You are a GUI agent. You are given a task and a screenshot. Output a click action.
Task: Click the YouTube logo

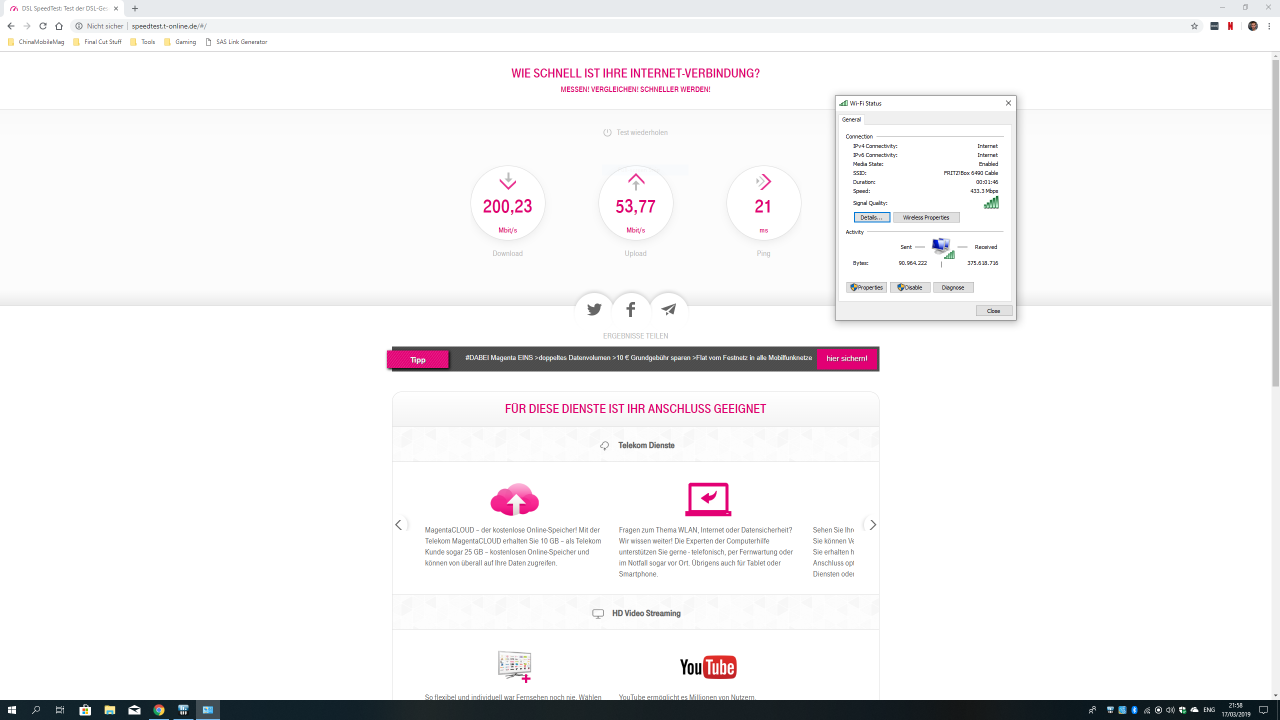coord(708,667)
